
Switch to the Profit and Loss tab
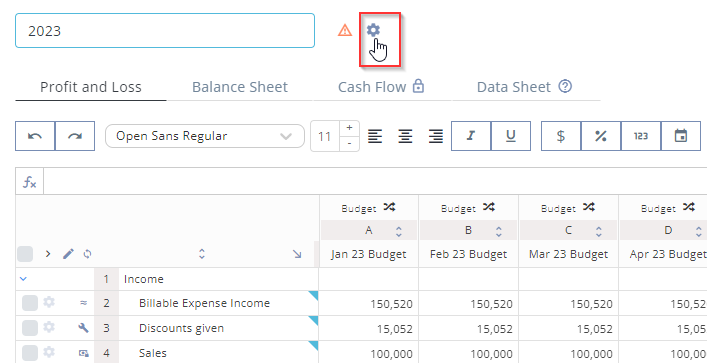tap(91, 87)
